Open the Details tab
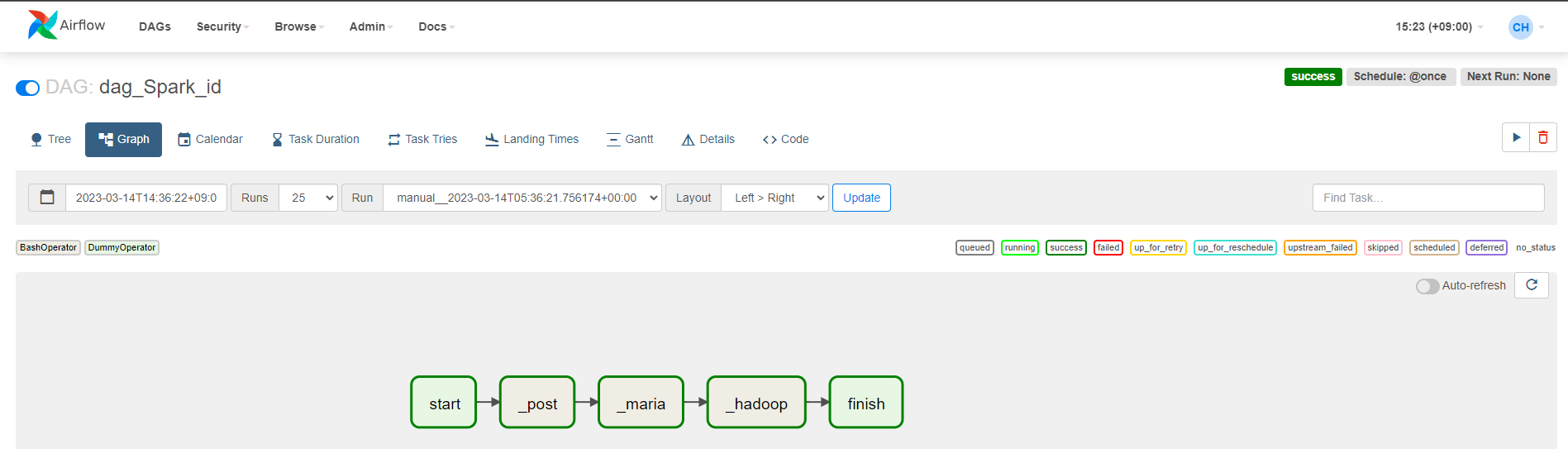This screenshot has width=1568, height=449. click(708, 139)
